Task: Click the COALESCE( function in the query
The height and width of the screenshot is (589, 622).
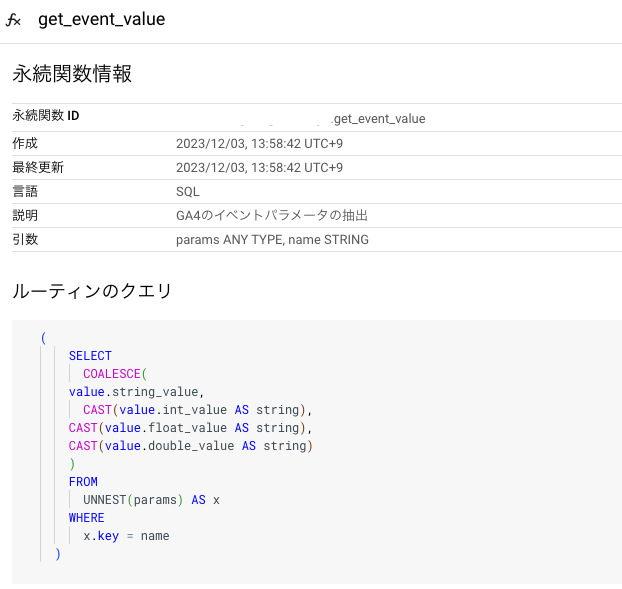Action: (115, 374)
